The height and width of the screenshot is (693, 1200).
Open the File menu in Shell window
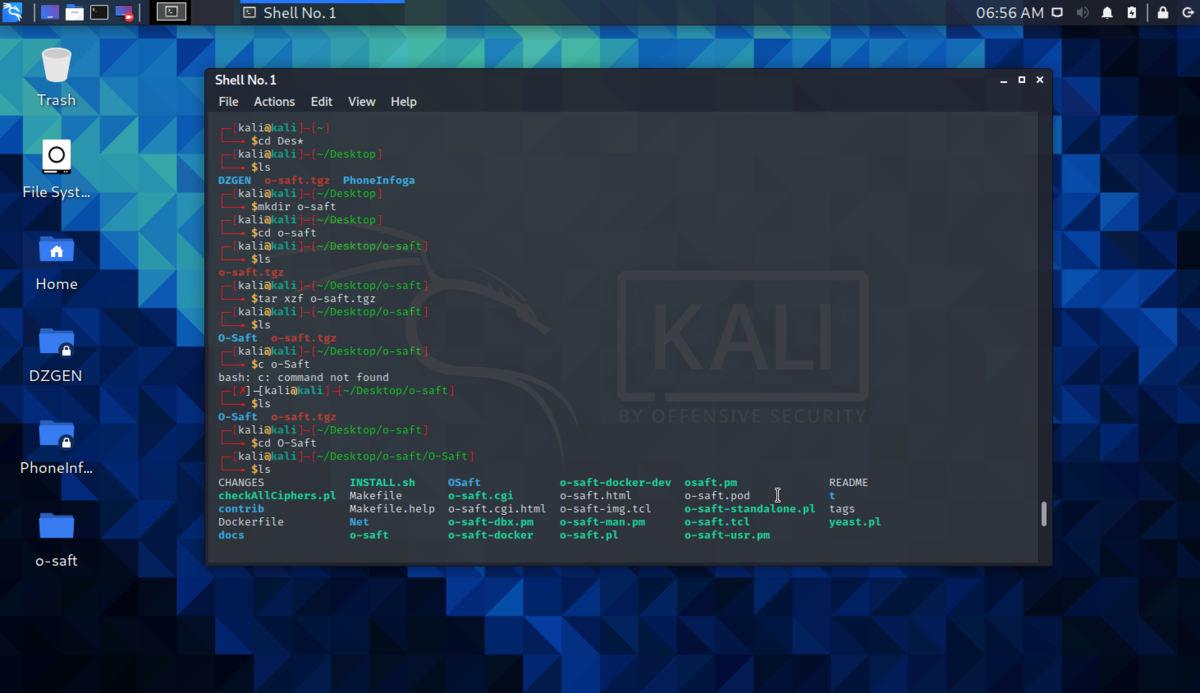point(228,102)
